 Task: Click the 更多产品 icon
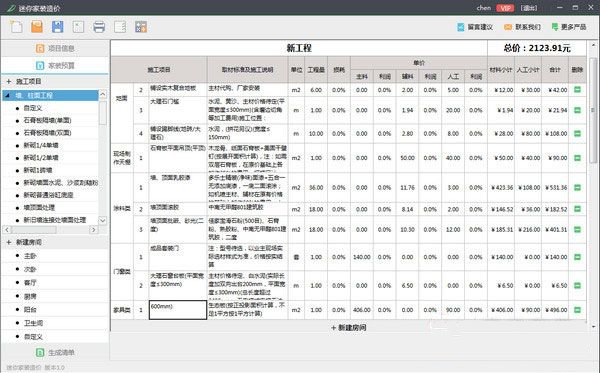pos(554,26)
